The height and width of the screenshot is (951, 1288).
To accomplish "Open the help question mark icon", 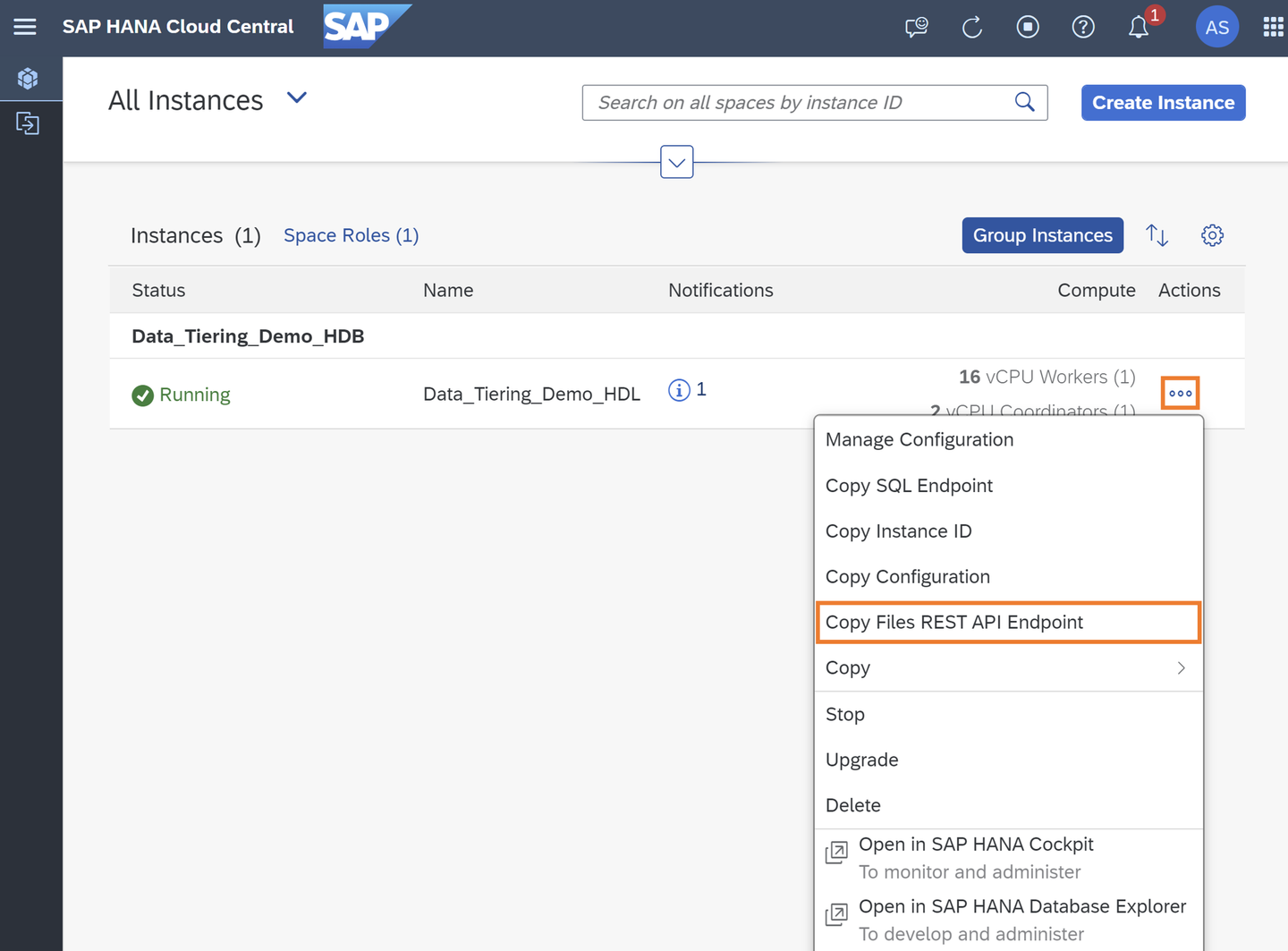I will (1083, 27).
